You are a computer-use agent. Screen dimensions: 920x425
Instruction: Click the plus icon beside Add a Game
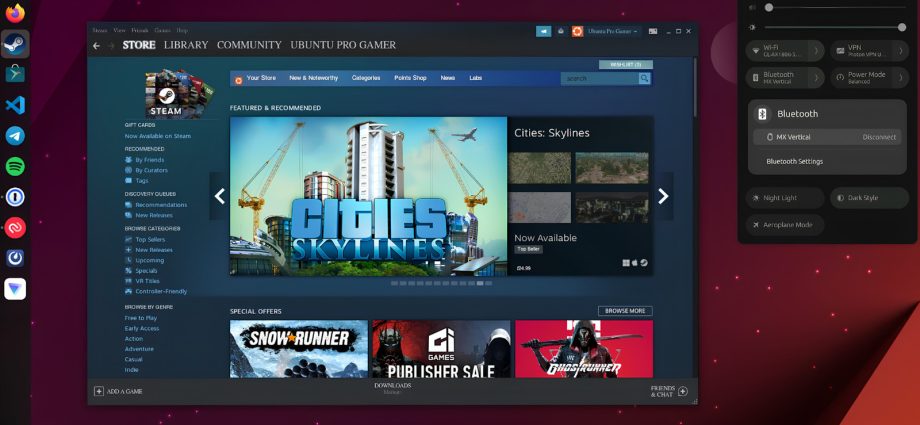tap(99, 391)
